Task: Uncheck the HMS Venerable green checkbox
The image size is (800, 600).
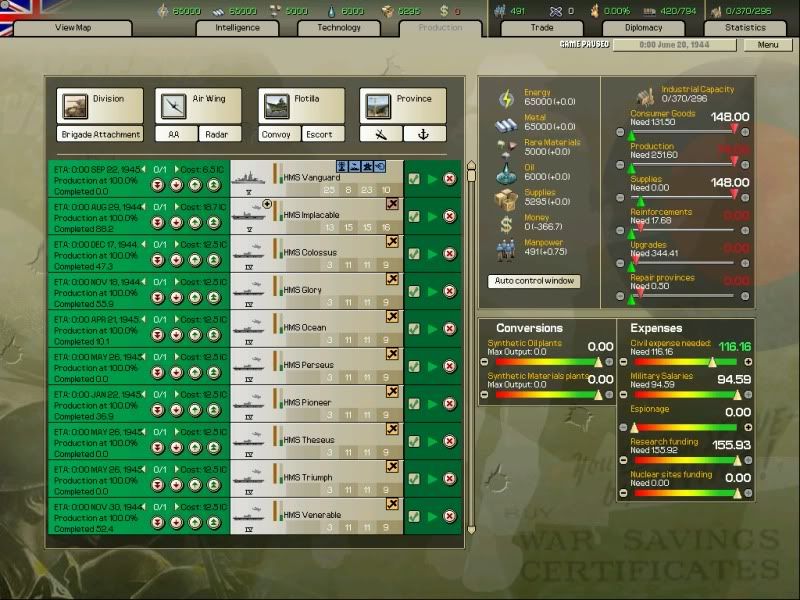Action: [413, 516]
